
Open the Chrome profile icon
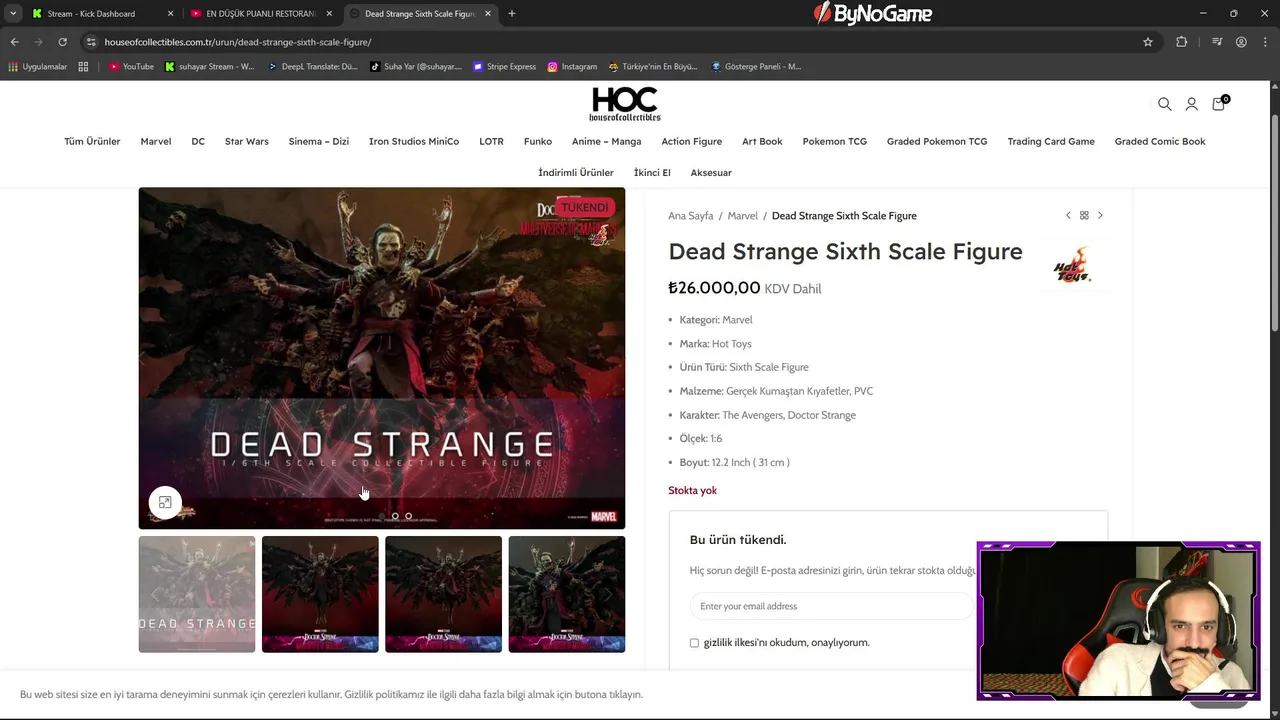click(1241, 42)
